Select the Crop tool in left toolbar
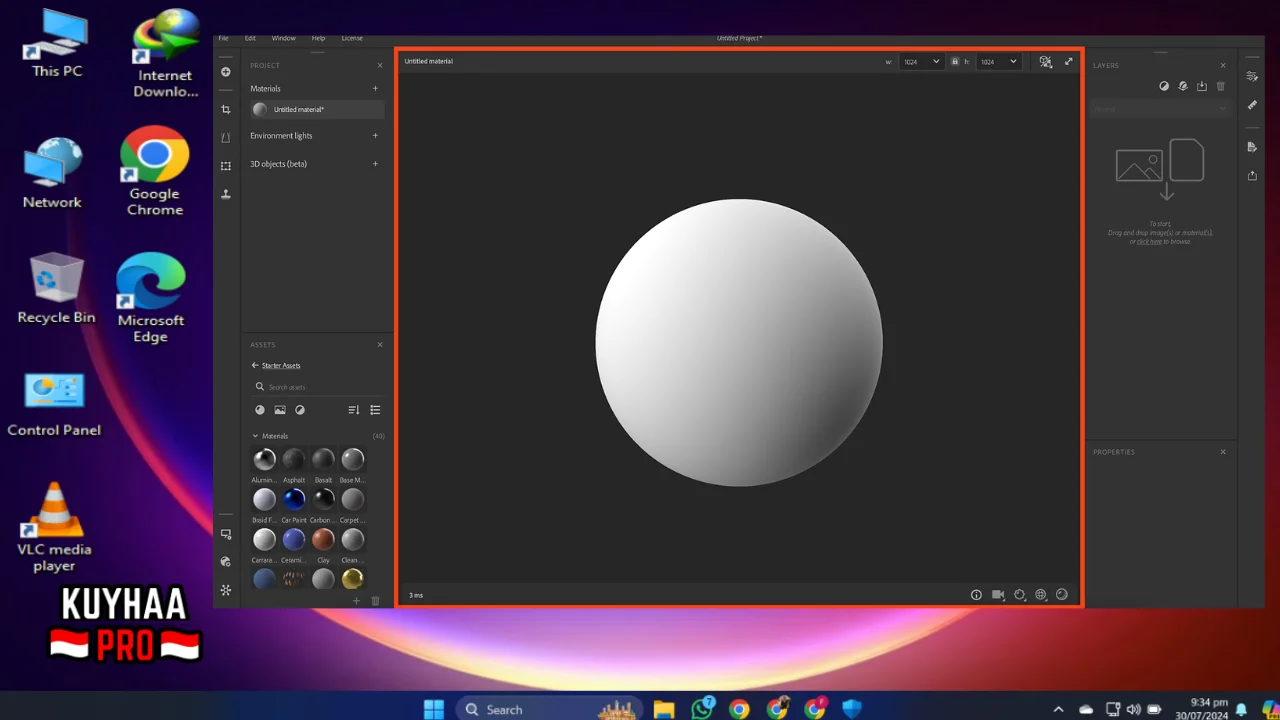The image size is (1280, 720). (226, 110)
